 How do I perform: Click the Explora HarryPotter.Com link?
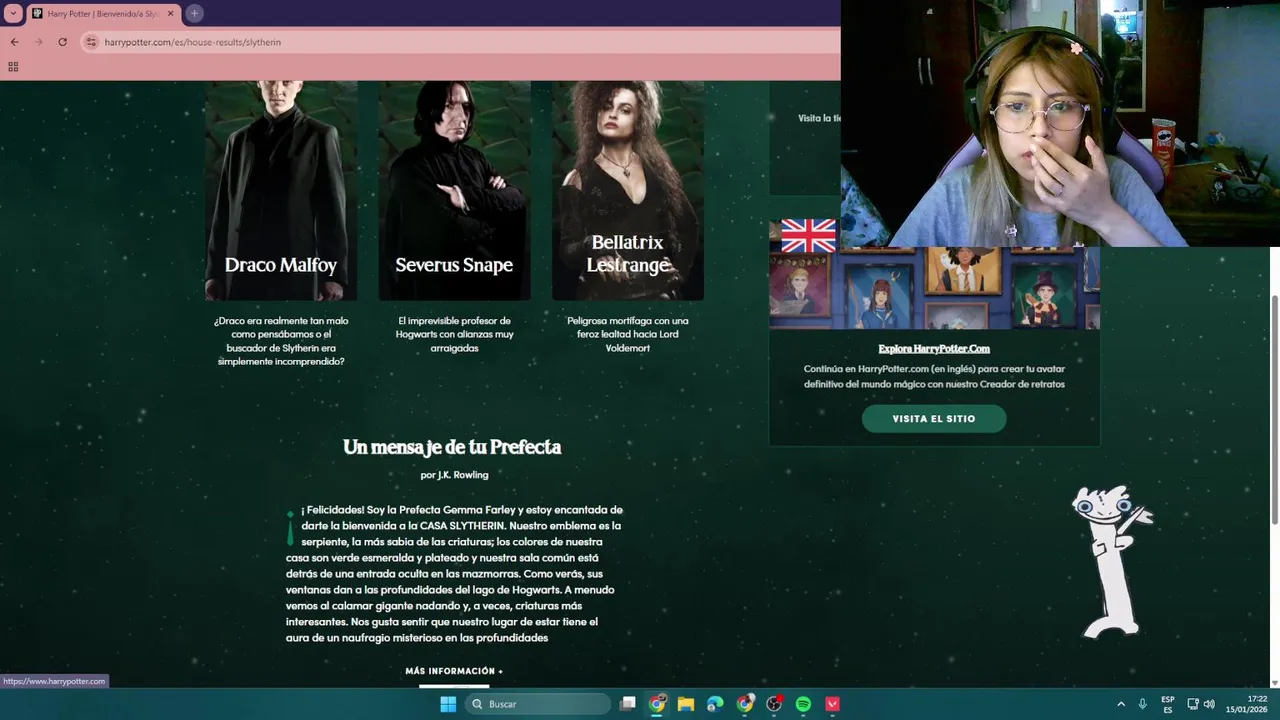click(934, 349)
